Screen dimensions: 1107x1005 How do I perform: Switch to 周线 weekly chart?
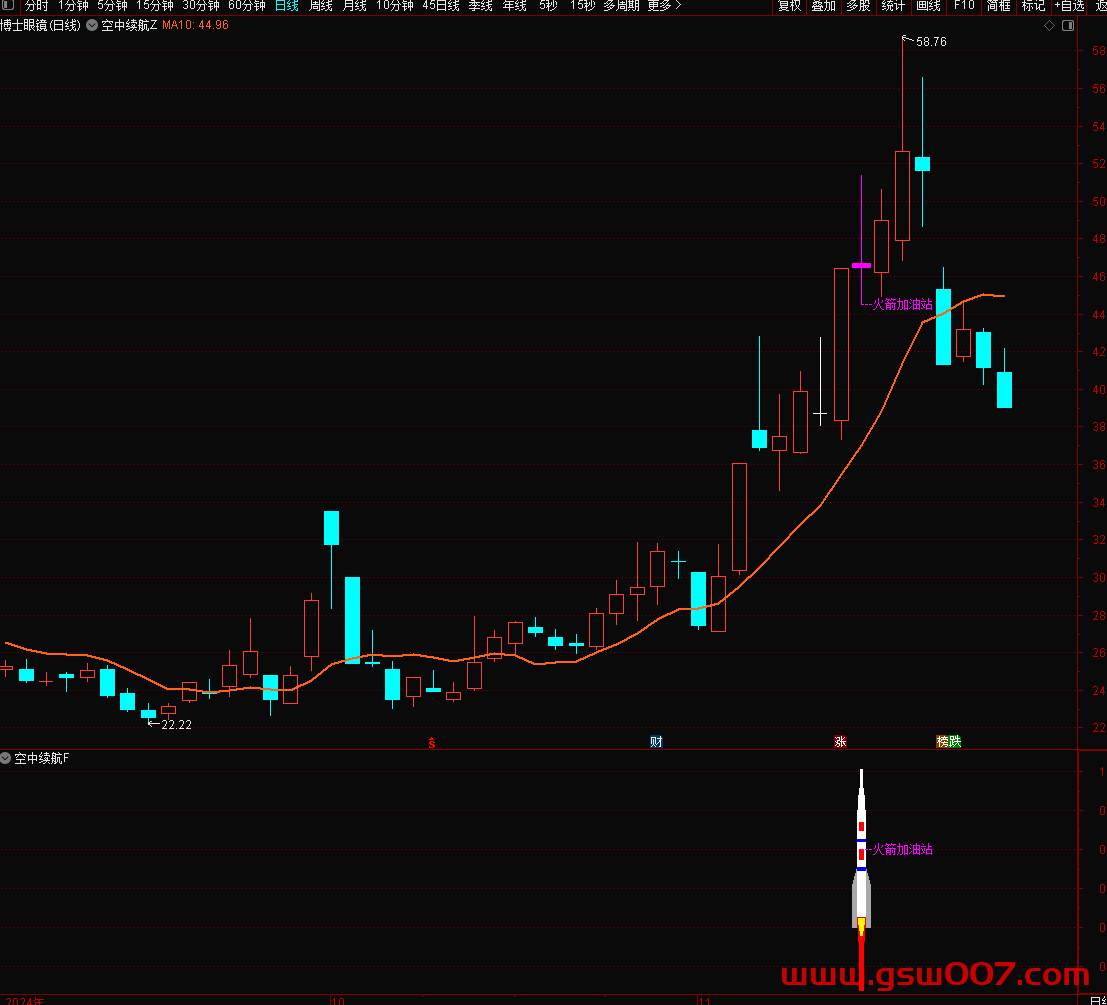(x=321, y=6)
